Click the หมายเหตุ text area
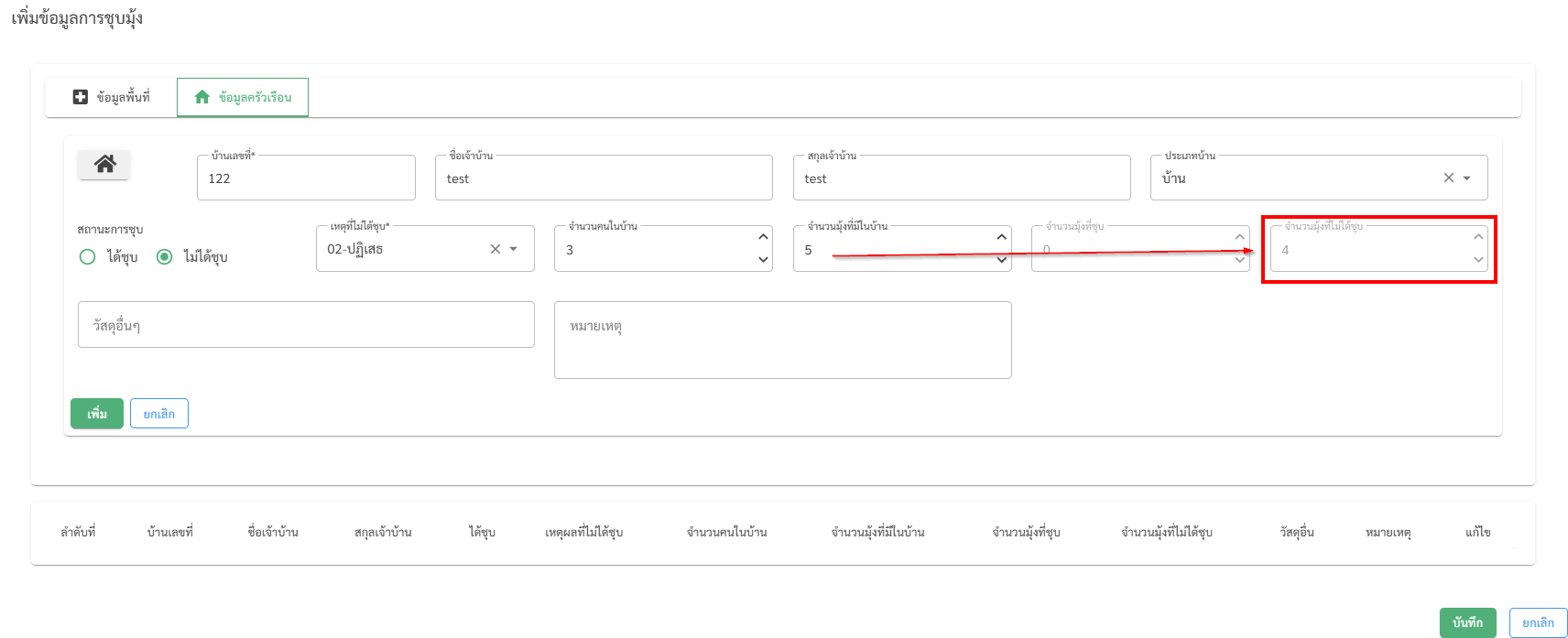Viewport: 1568px width, 638px height. point(782,340)
